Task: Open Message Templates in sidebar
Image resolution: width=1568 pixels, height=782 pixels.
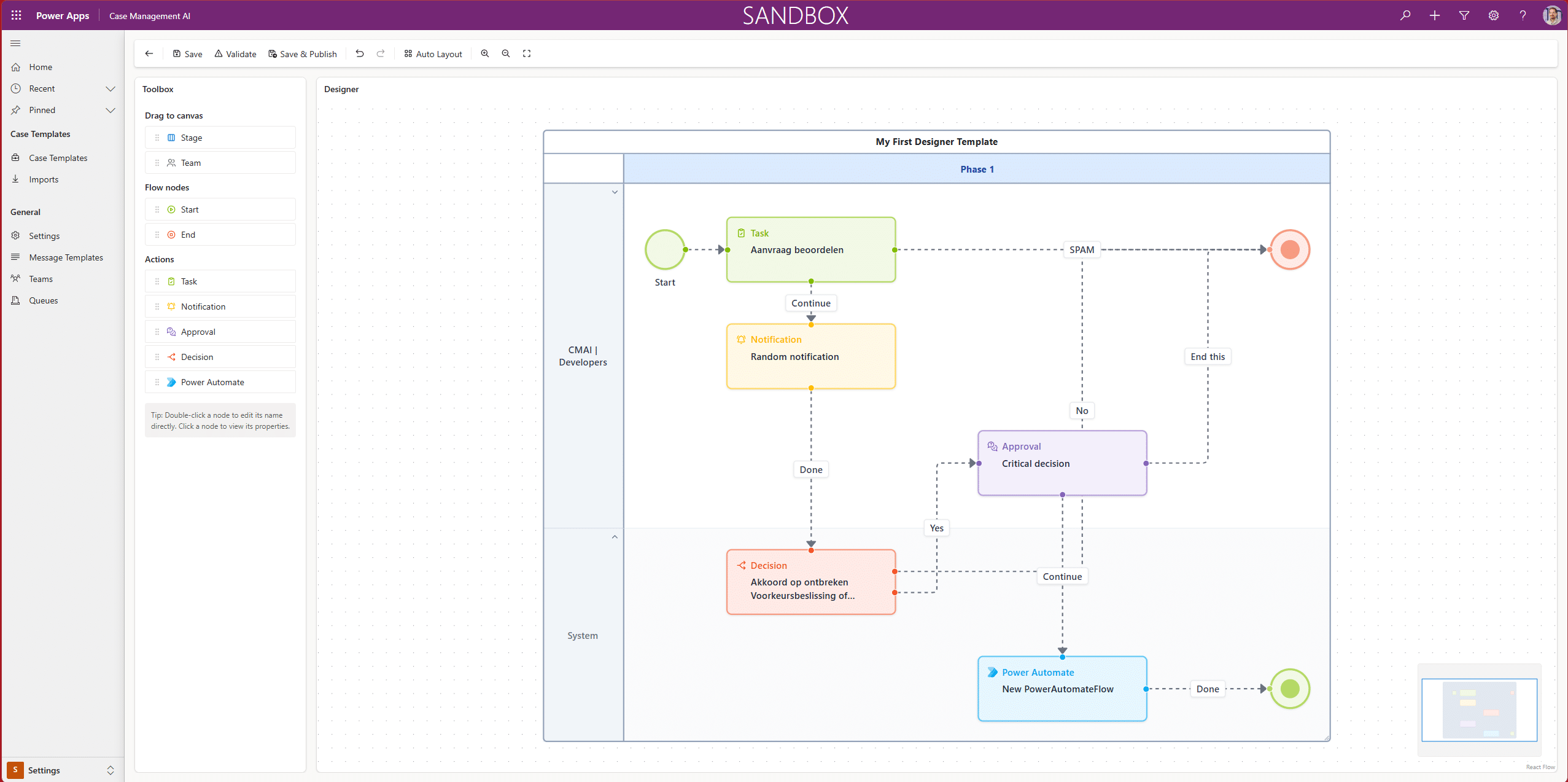Action: tap(66, 257)
